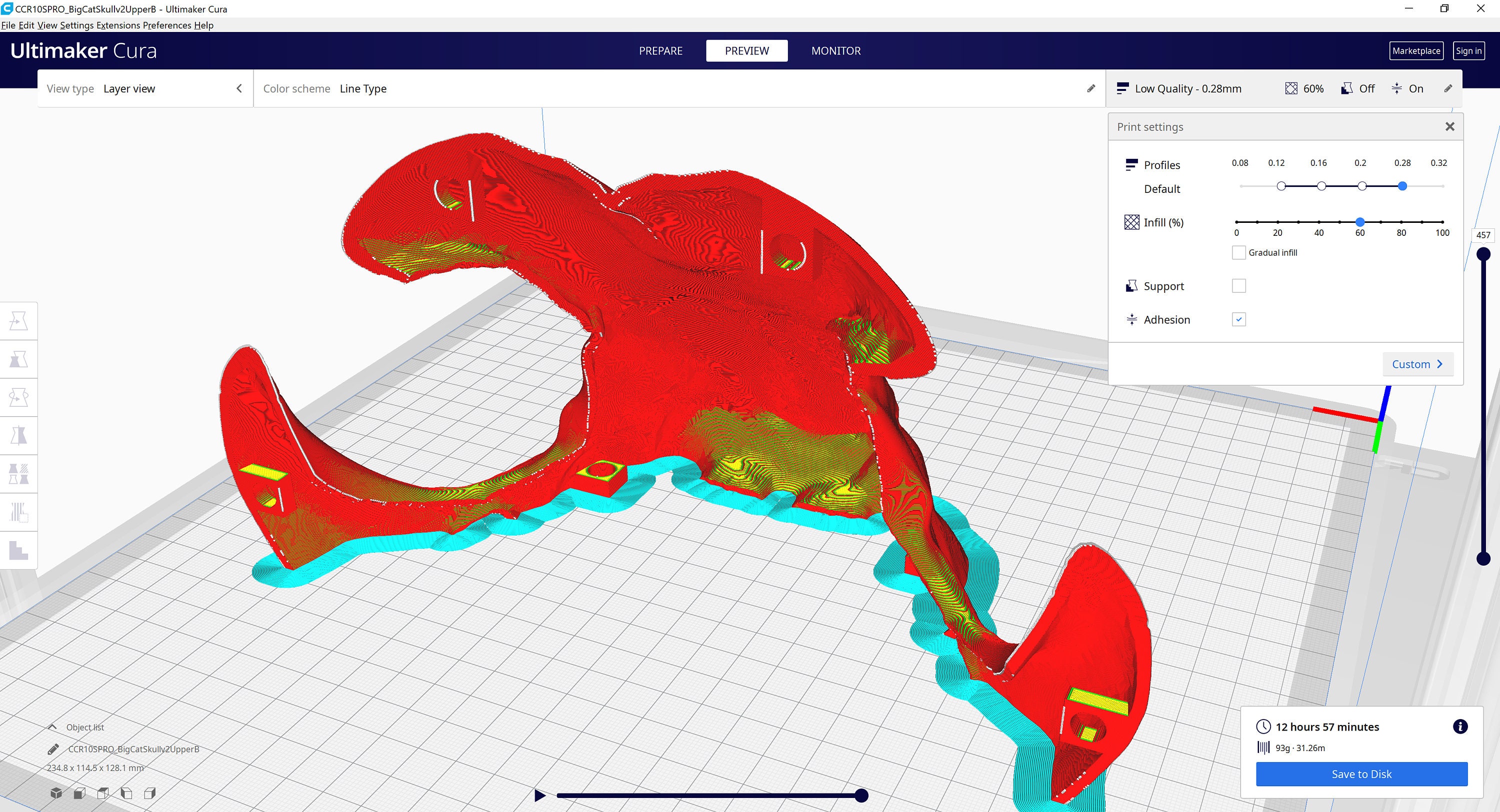Enable the Support checkbox
The height and width of the screenshot is (812, 1500).
[1238, 285]
